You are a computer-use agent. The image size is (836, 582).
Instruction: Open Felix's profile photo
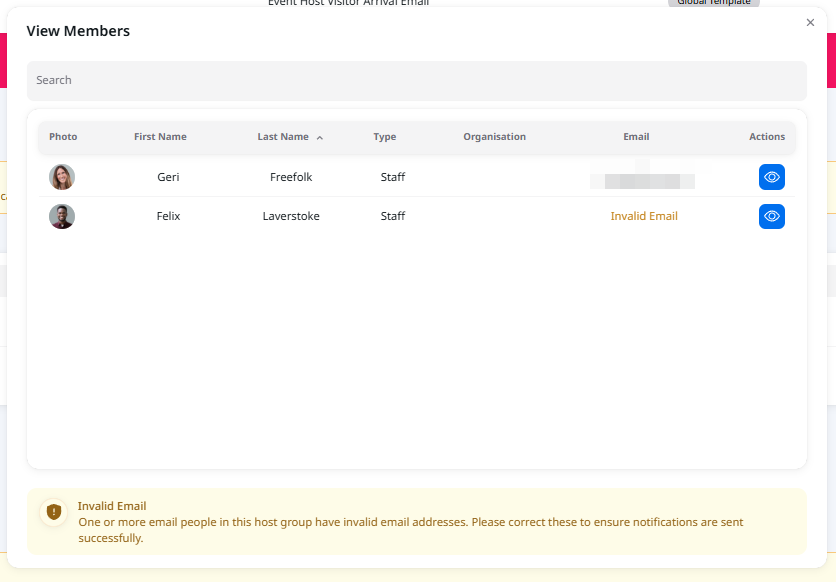(62, 216)
